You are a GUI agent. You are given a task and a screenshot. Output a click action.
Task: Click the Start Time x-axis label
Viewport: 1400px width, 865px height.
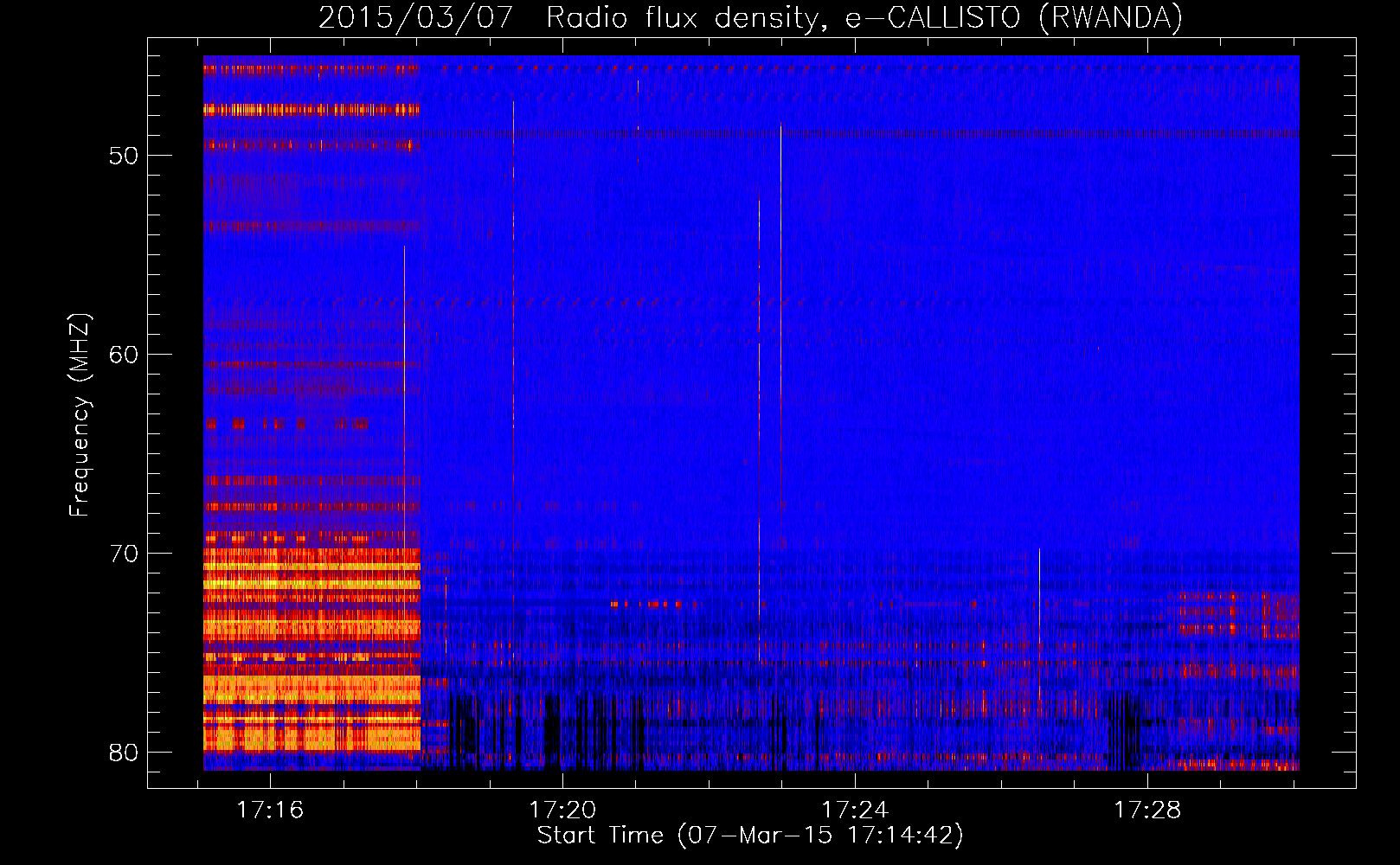point(750,836)
